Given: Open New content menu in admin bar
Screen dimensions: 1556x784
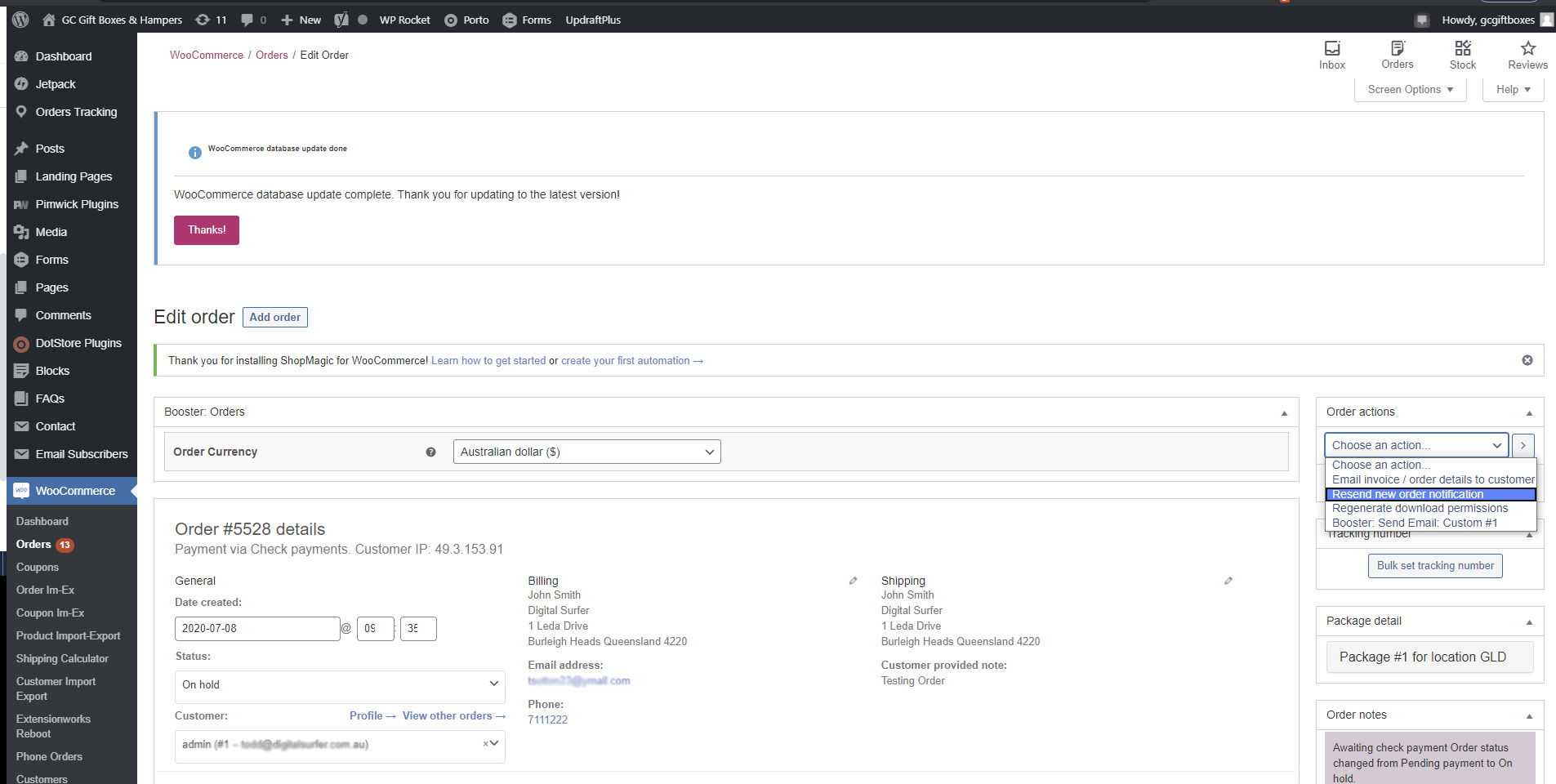Looking at the screenshot, I should pyautogui.click(x=301, y=20).
